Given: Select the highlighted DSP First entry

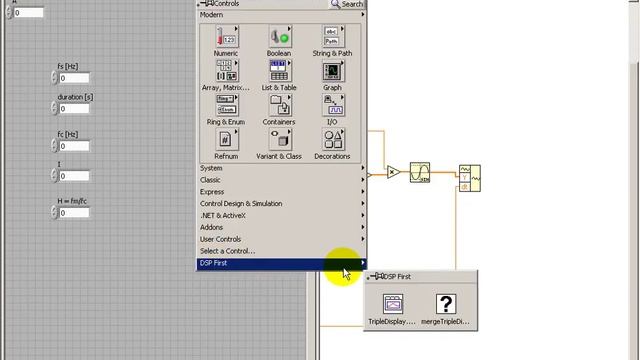Looking at the screenshot, I should coord(281,263).
